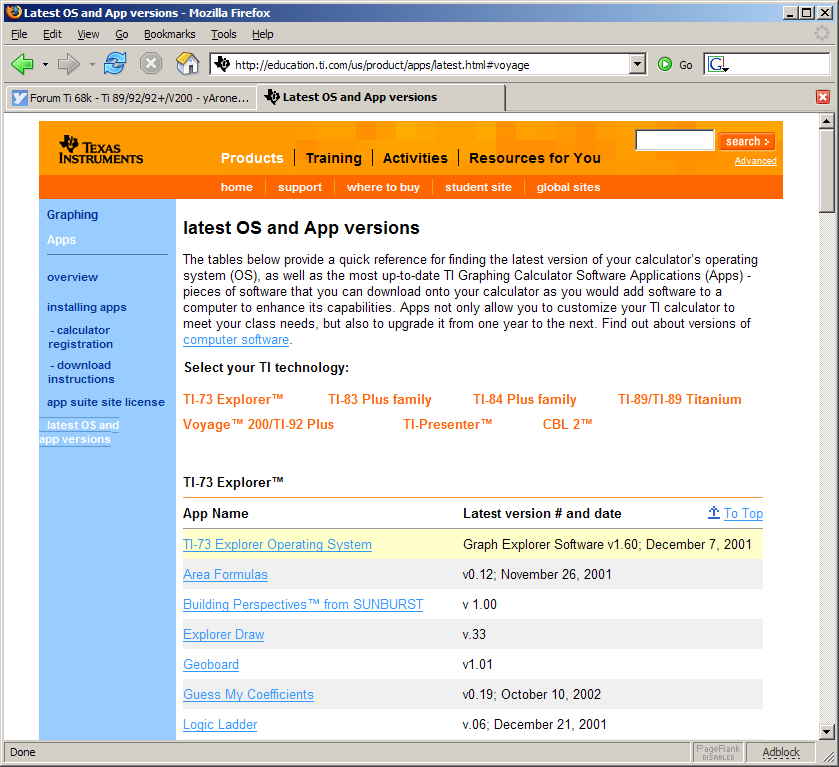839x767 pixels.
Task: Follow the computer software link
Action: (236, 340)
